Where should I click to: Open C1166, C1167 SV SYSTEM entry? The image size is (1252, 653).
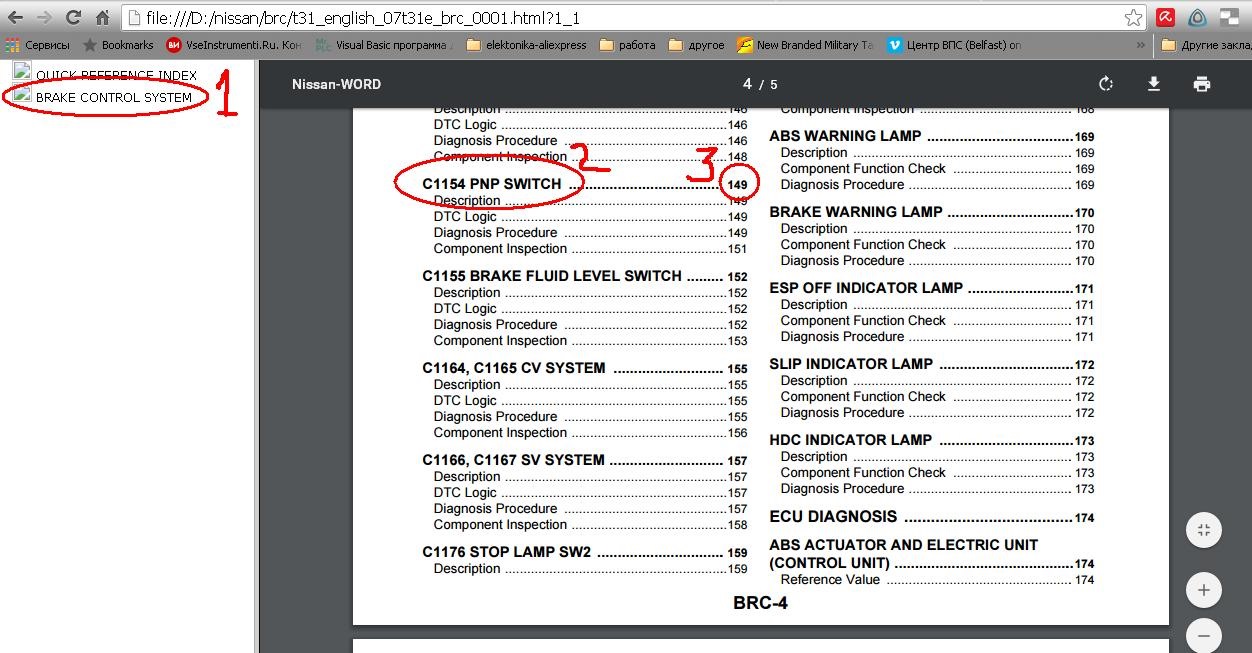point(513,460)
